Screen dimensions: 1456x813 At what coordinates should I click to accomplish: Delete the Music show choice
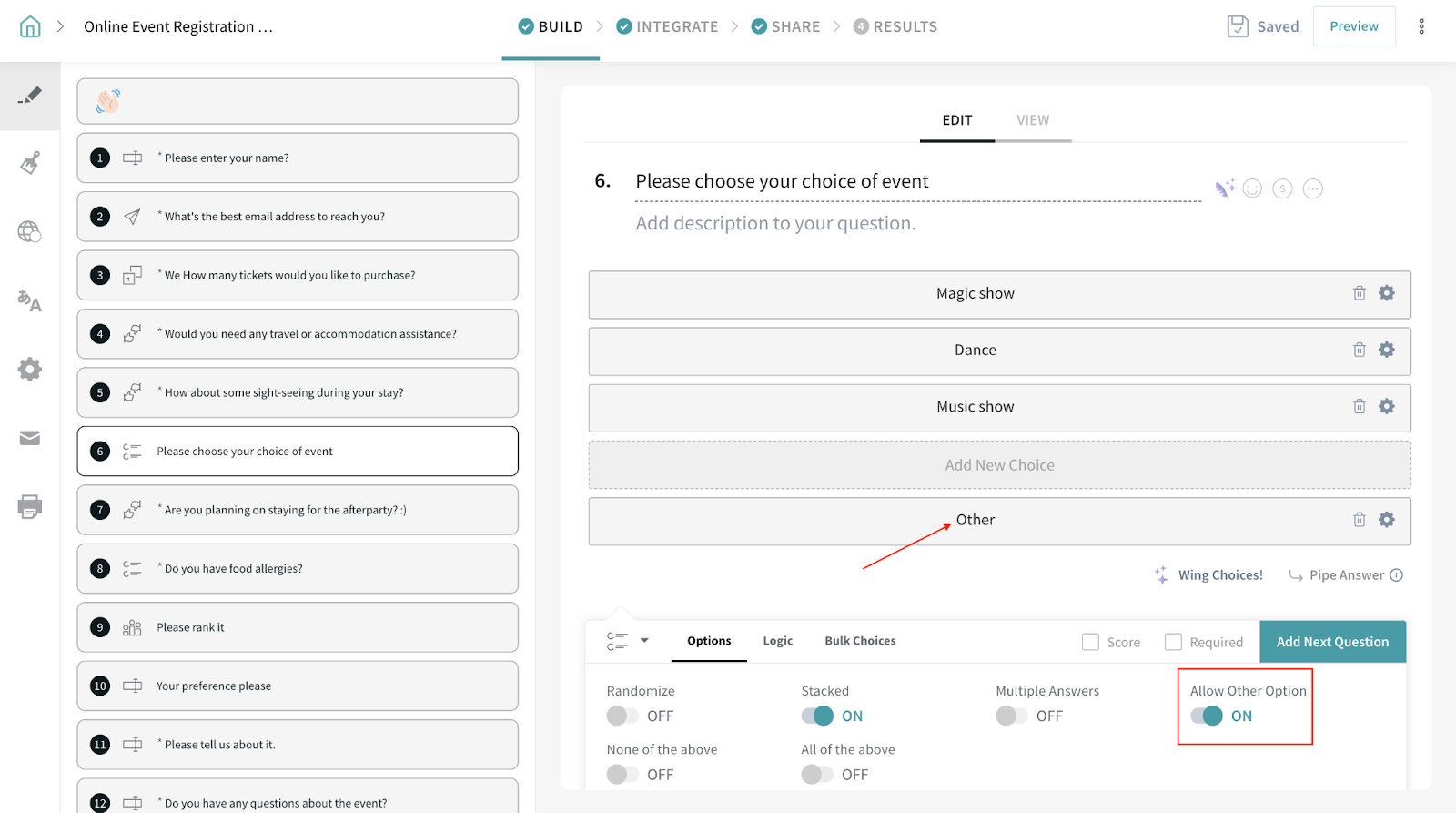coord(1359,406)
